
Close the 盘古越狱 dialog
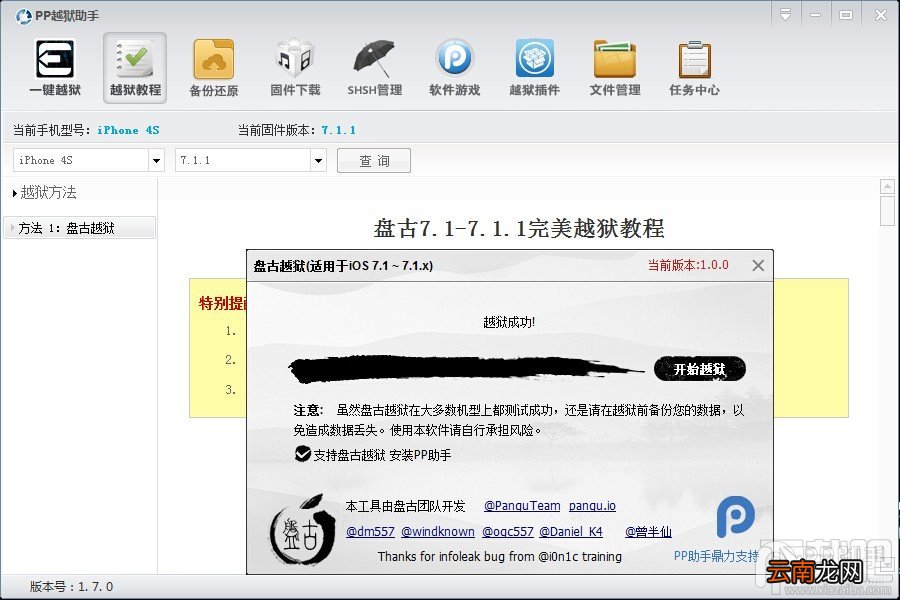click(x=758, y=265)
